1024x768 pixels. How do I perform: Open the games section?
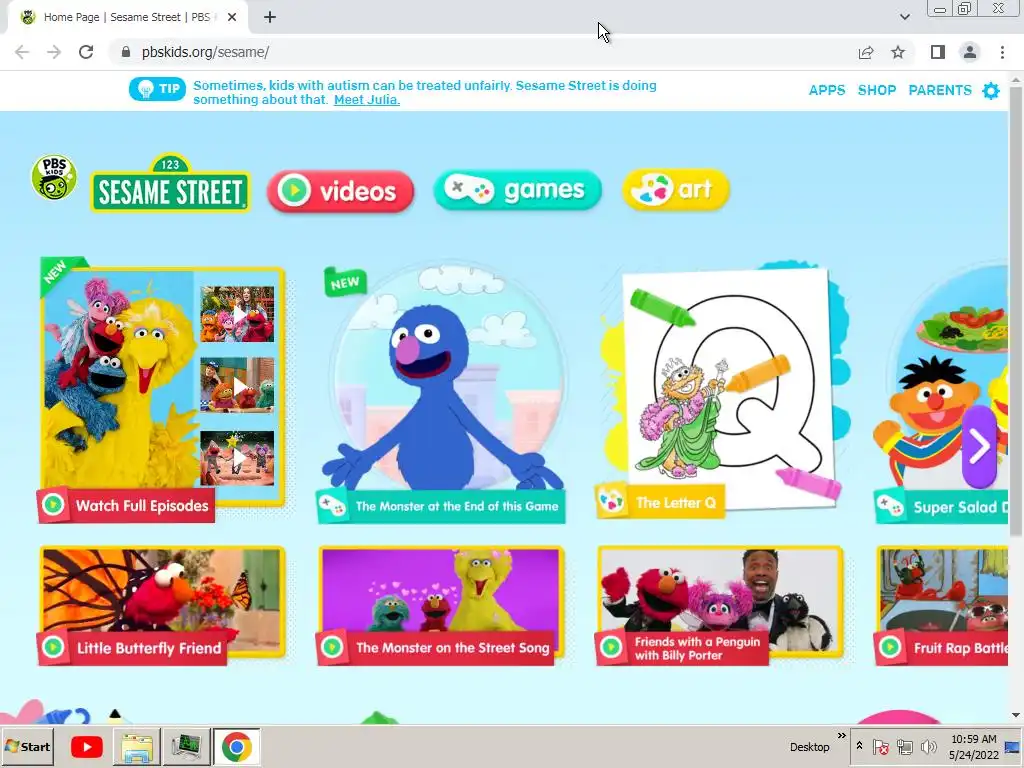[517, 190]
